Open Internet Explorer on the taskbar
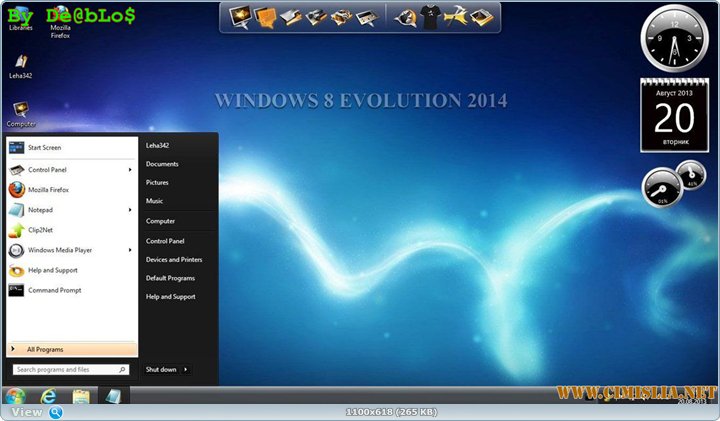Viewport: 720px width, 421px height. coord(46,397)
